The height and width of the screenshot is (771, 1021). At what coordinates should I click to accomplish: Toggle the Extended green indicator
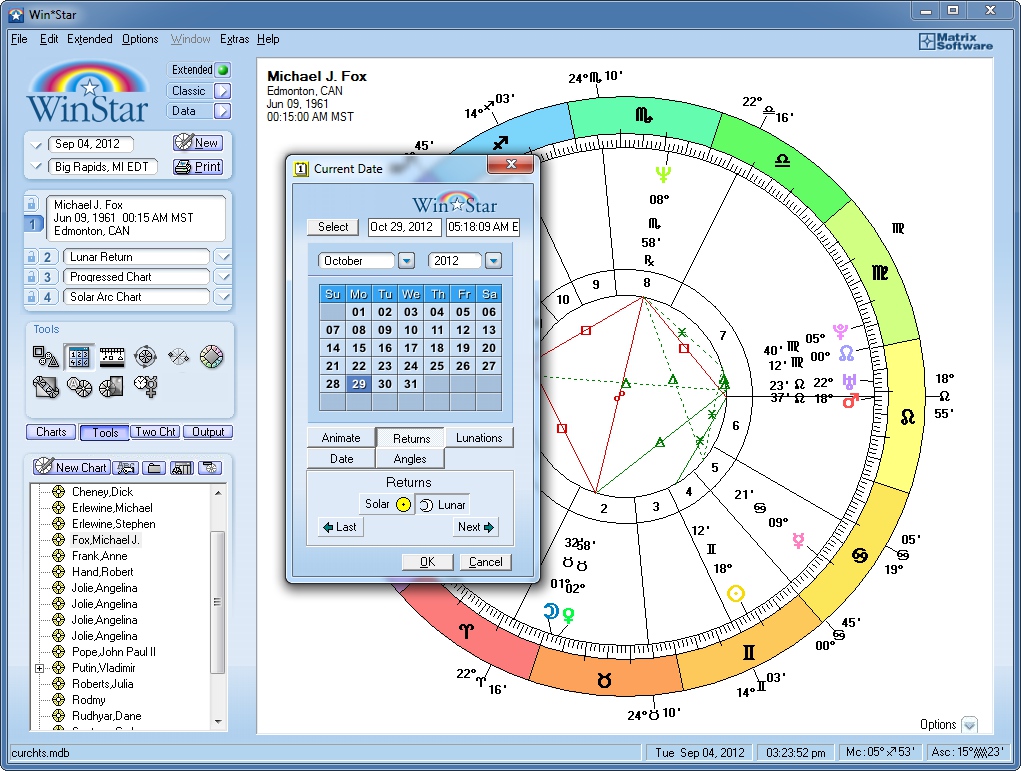223,70
